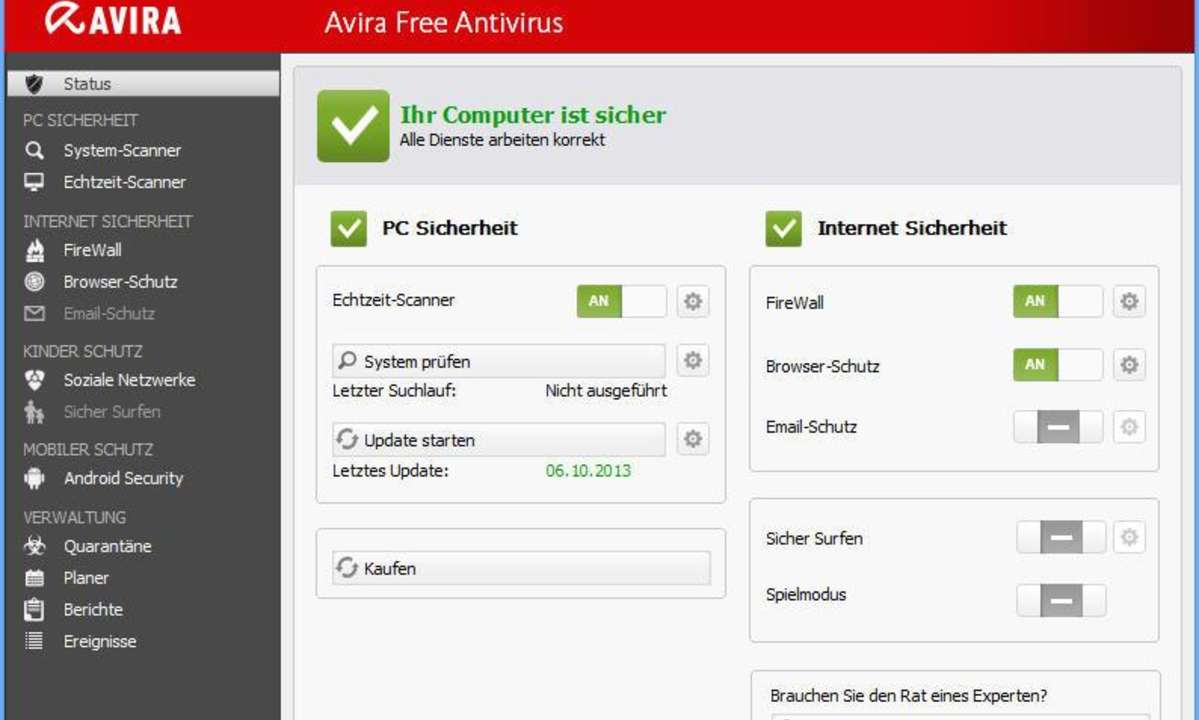
Task: Toggle the Browser-Schutz AN switch
Action: pos(1058,365)
